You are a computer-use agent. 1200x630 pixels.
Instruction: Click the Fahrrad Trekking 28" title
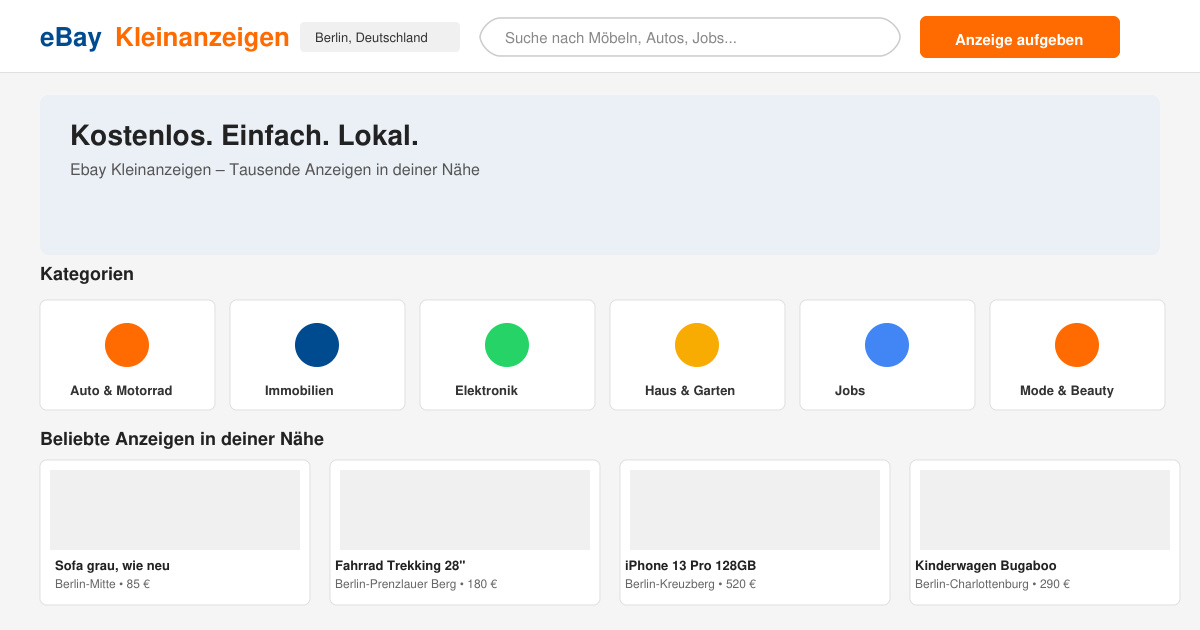coord(400,566)
